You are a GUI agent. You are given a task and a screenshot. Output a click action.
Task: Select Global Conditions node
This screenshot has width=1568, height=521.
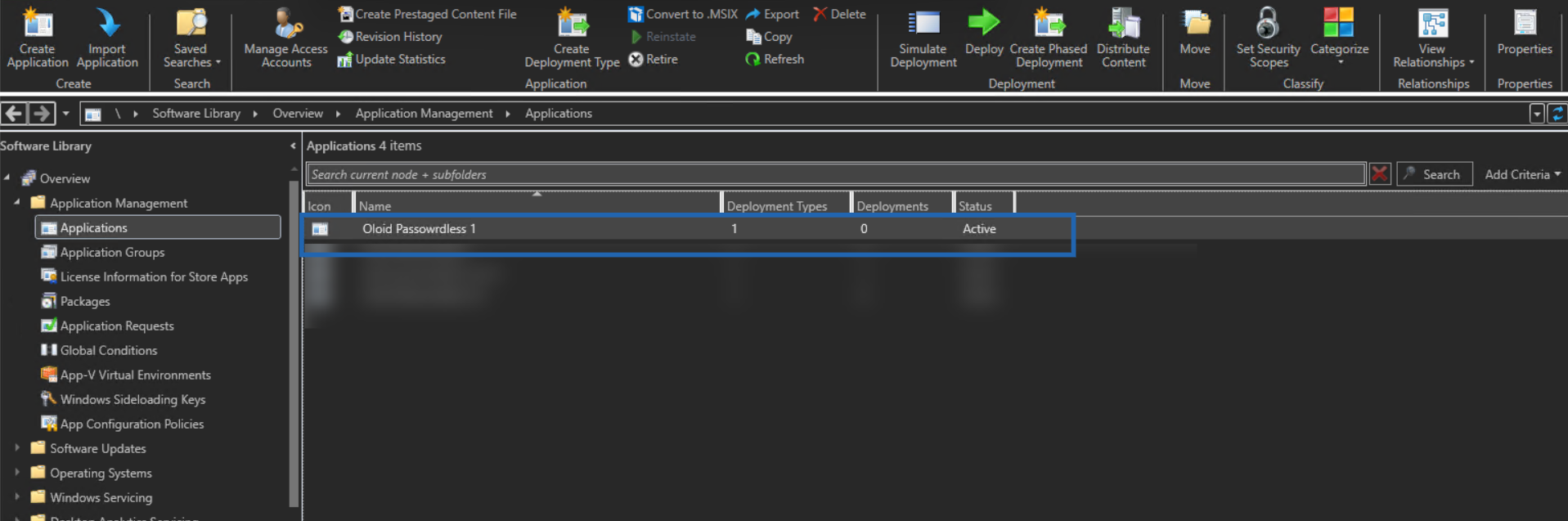click(109, 350)
